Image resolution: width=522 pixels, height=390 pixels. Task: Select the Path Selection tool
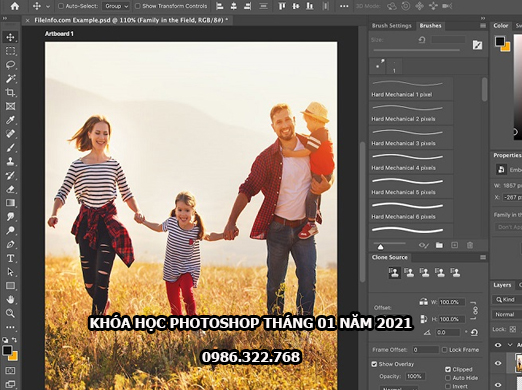coord(10,272)
